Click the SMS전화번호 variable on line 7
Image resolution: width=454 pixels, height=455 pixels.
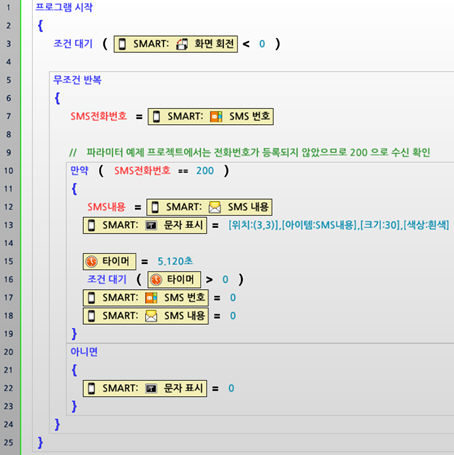pyautogui.click(x=99, y=116)
